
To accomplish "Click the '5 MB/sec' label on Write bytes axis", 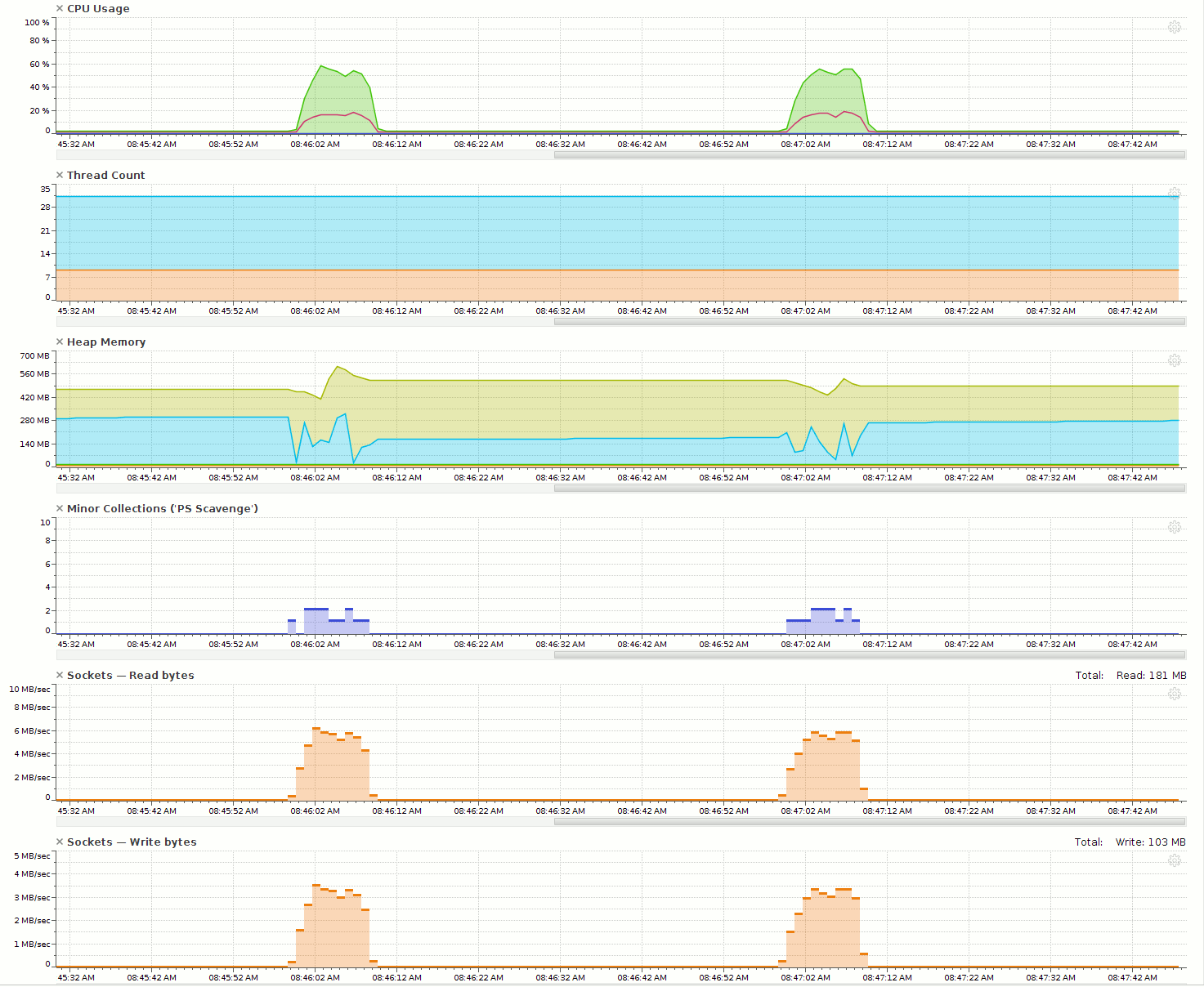I will click(32, 855).
